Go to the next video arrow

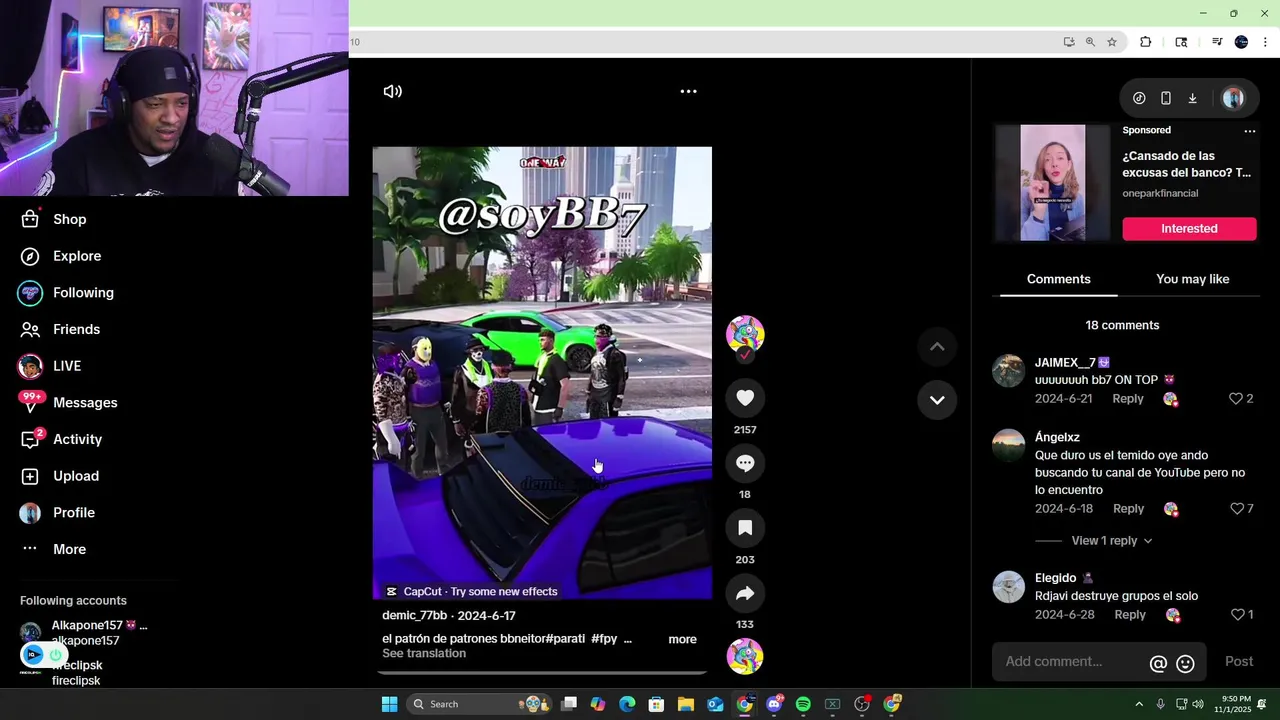pos(937,400)
